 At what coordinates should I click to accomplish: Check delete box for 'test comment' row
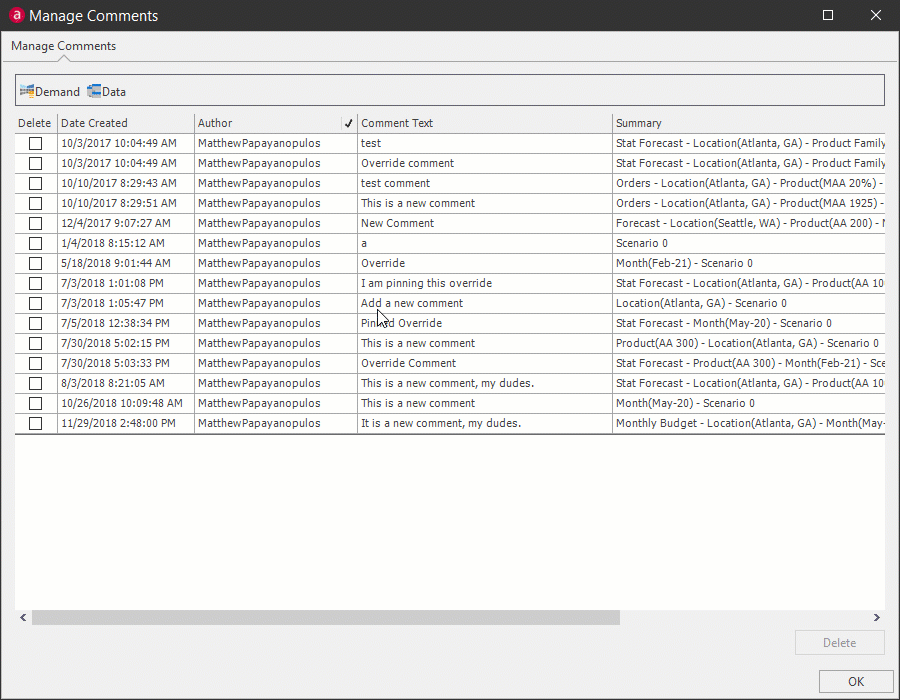(x=36, y=184)
